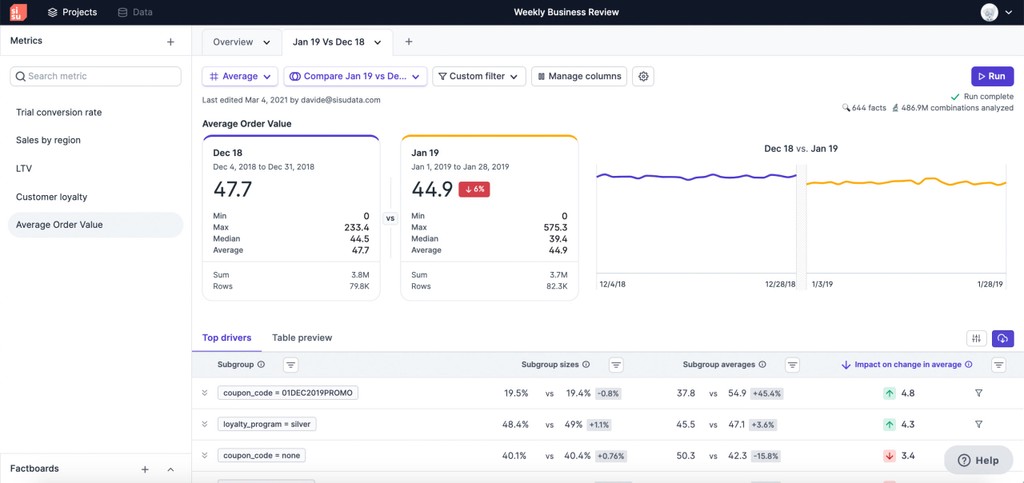Image resolution: width=1024 pixels, height=483 pixels.
Task: Open settings gear next to Manage columns
Action: 644,76
